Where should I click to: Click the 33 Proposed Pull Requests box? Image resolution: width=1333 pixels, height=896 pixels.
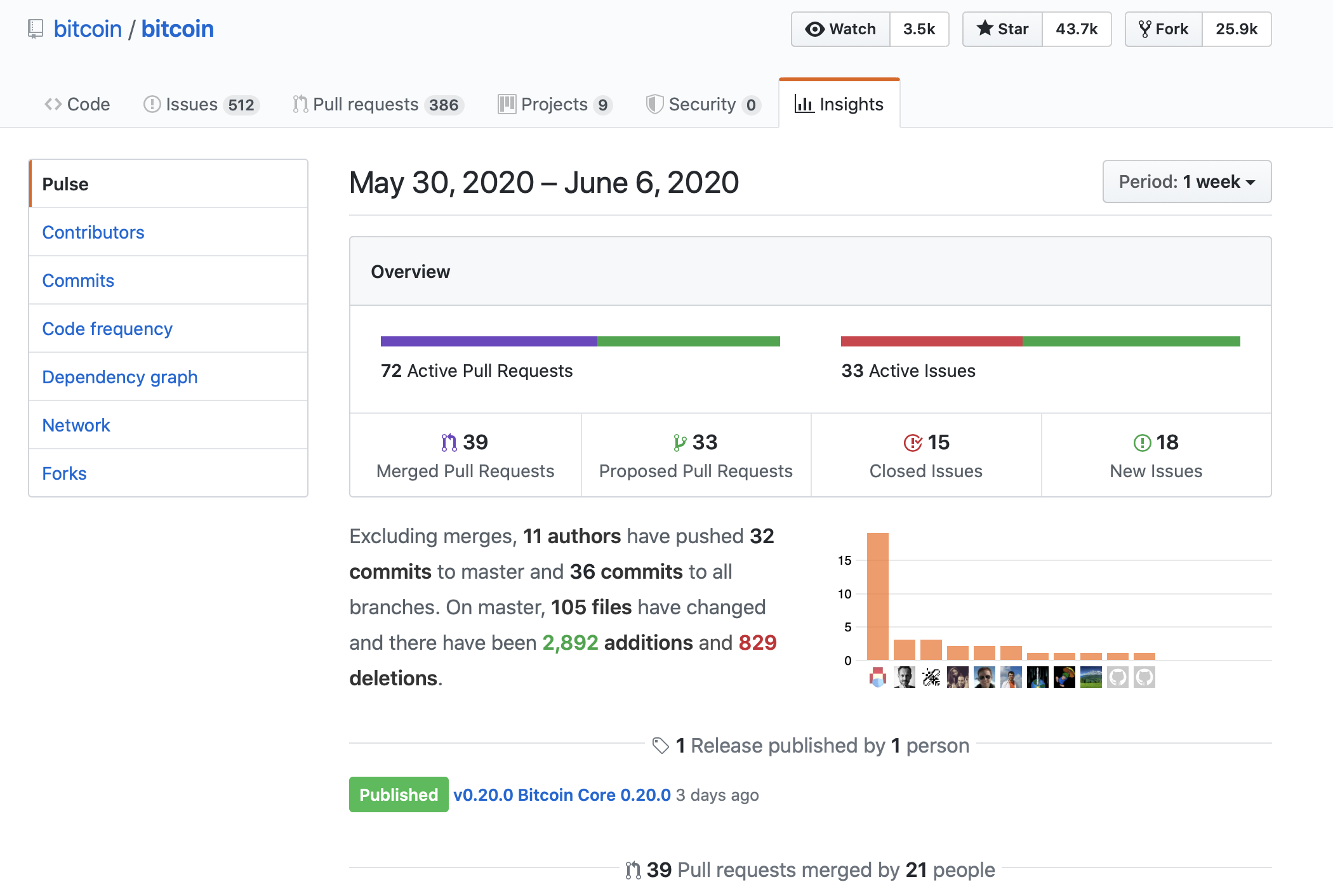[696, 455]
